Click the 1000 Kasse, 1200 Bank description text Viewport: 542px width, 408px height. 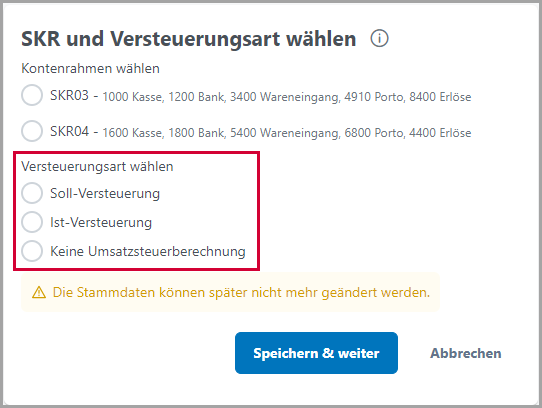(x=287, y=97)
